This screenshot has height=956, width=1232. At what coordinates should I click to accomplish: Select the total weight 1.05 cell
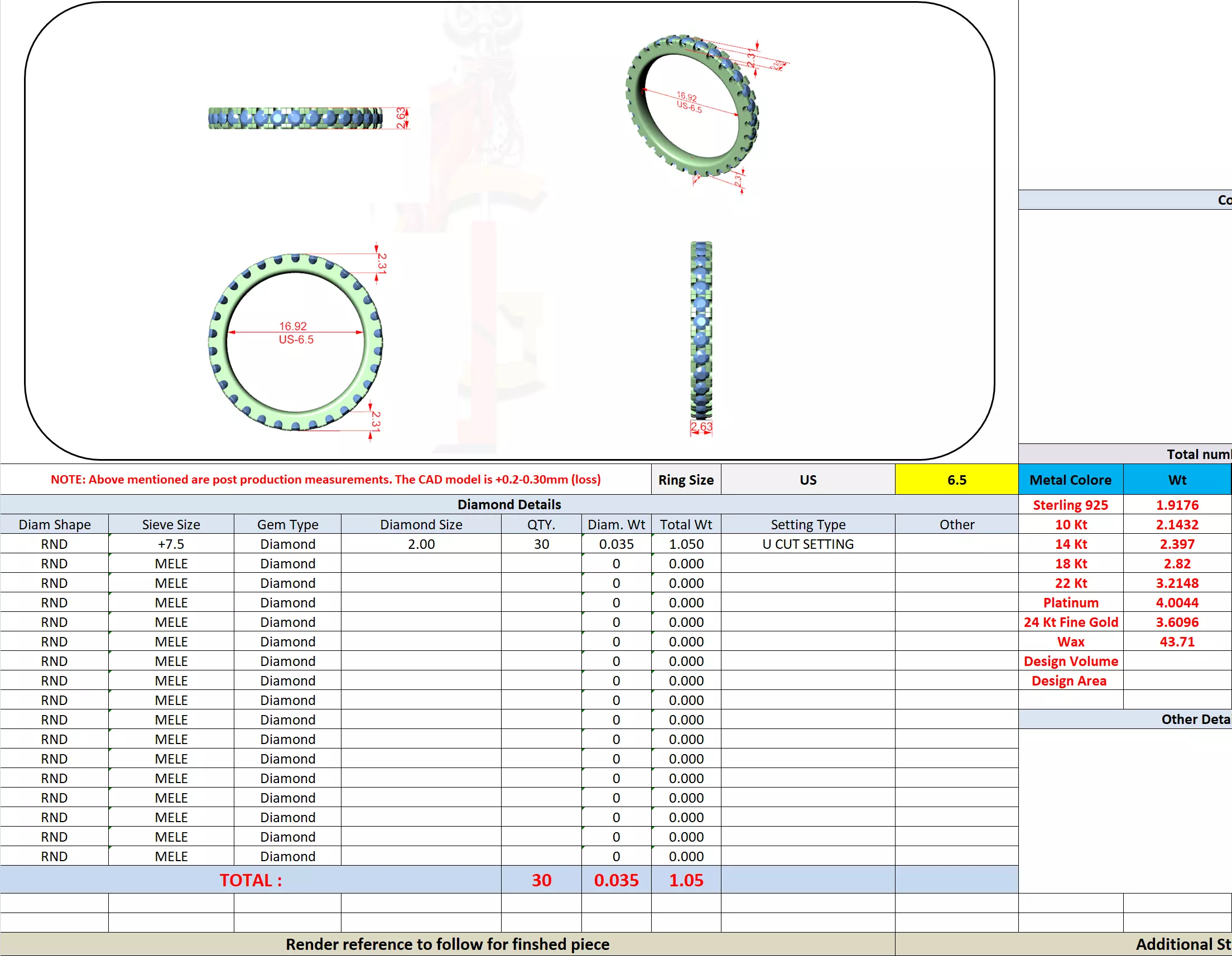point(686,880)
